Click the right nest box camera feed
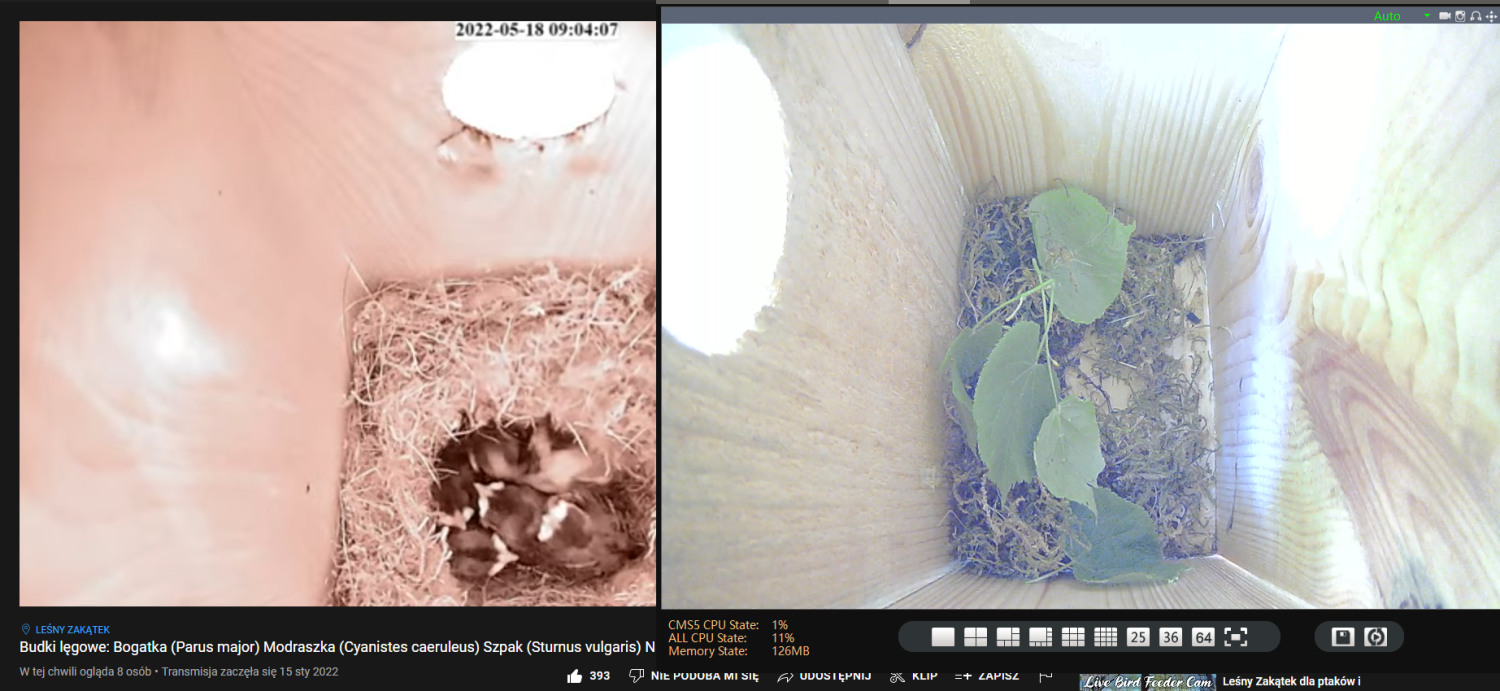The image size is (1500, 691). pos(1080,316)
